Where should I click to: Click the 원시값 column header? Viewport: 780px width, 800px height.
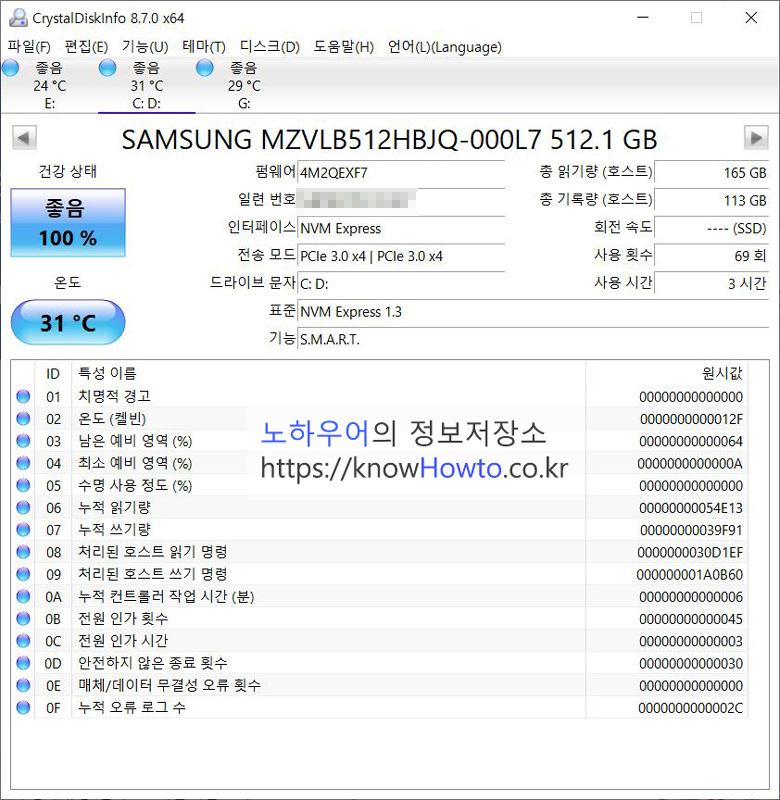pos(666,373)
